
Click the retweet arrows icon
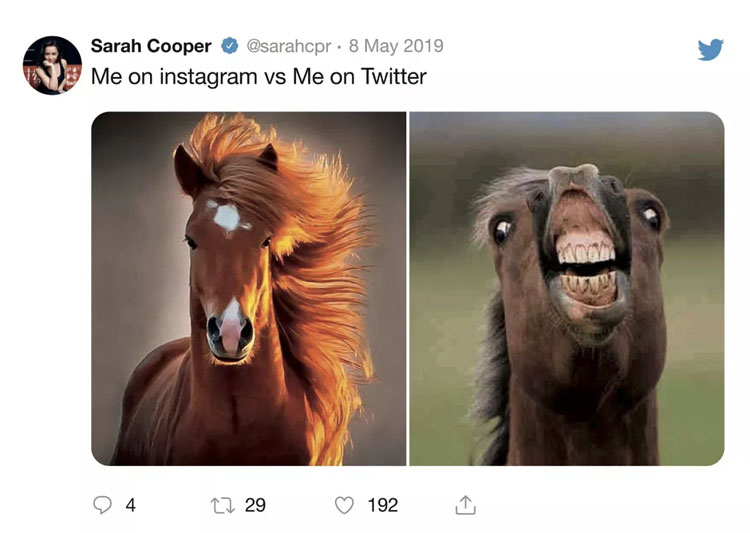point(222,505)
